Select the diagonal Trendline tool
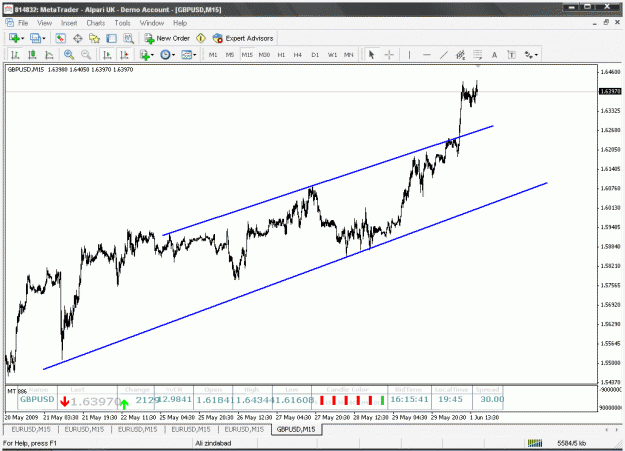Viewport: 625px width, 451px height. pos(444,55)
